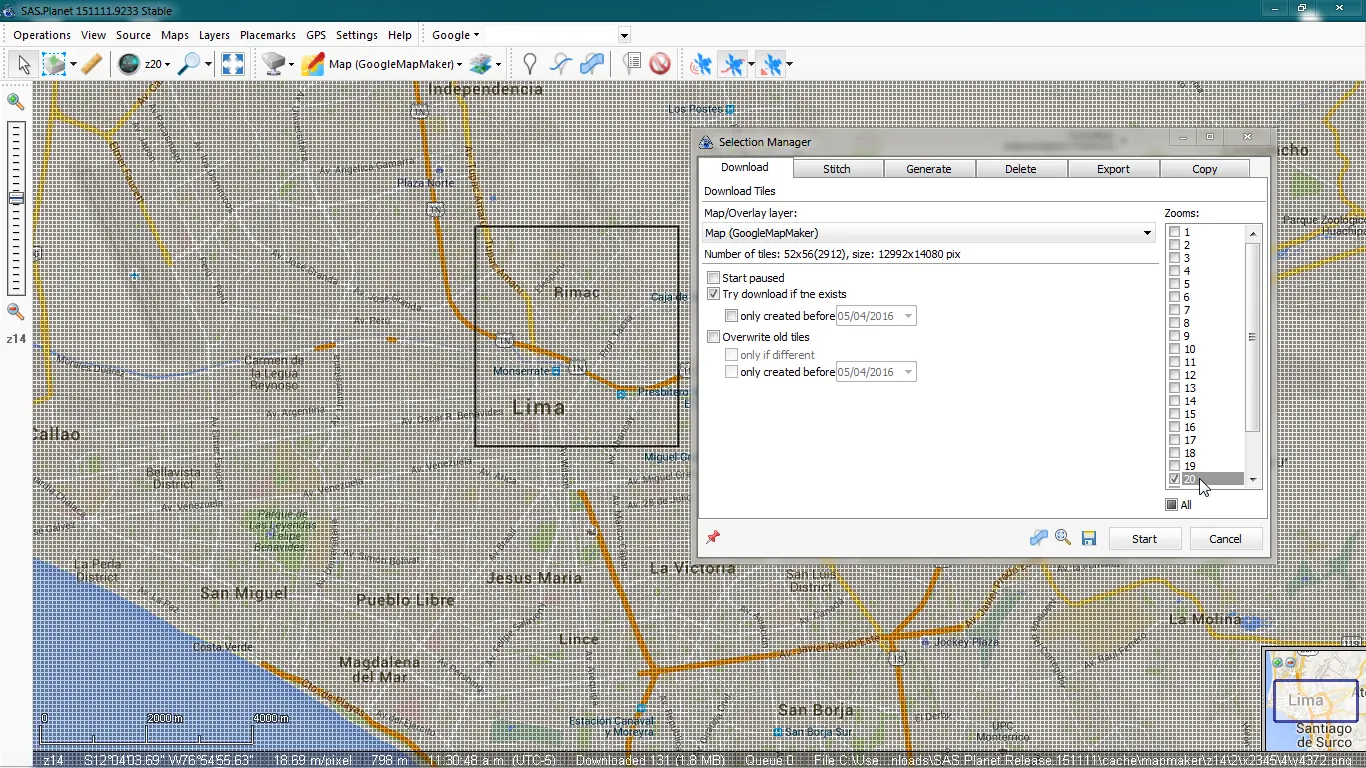This screenshot has width=1366, height=768.
Task: Enable the Start paused checkbox
Action: [x=714, y=278]
